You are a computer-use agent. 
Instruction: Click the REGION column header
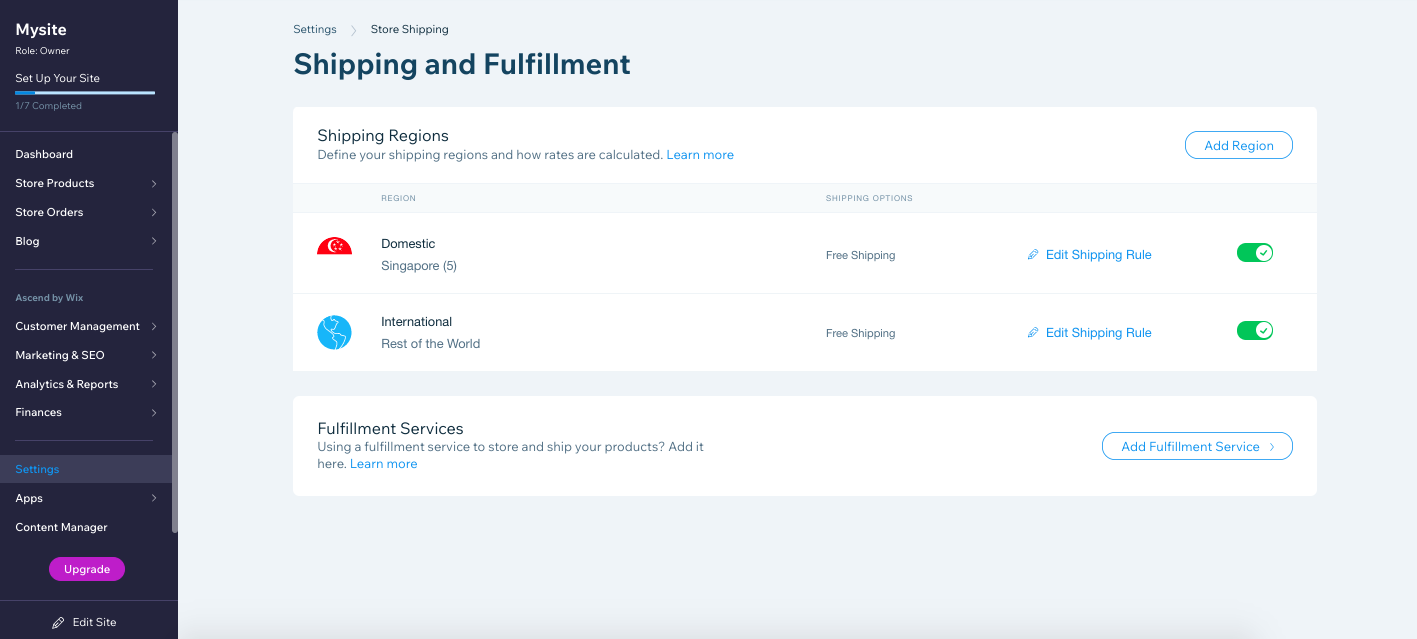[398, 198]
